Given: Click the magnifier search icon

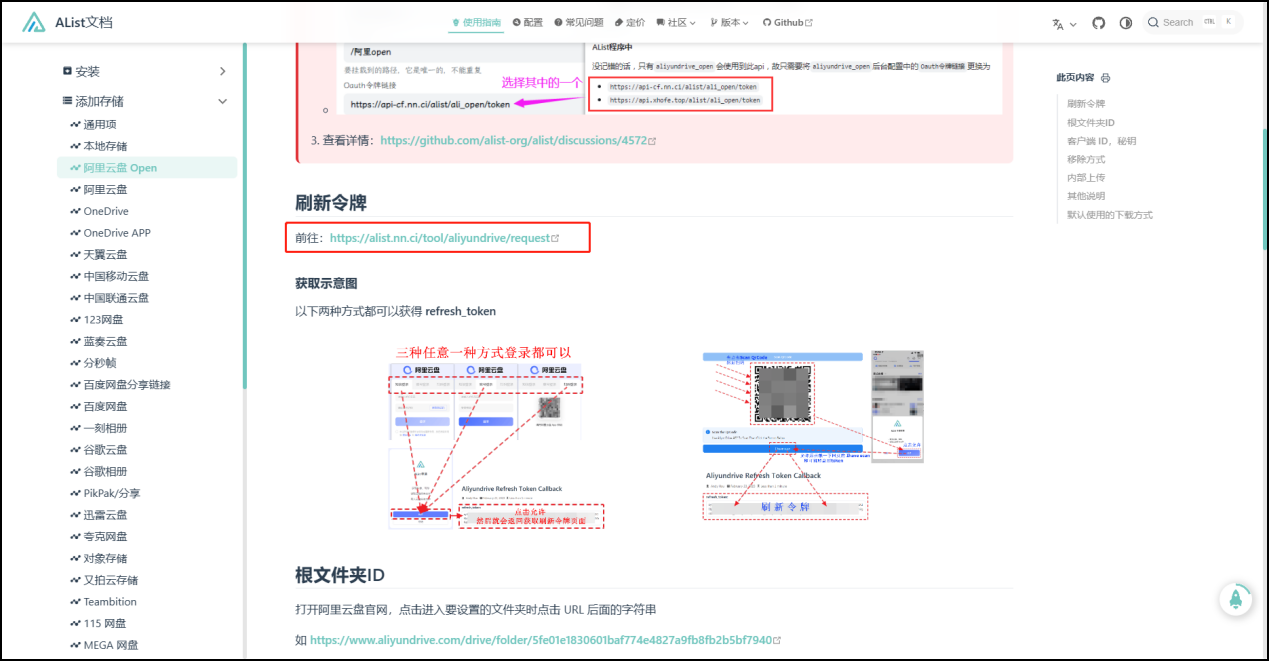Looking at the screenshot, I should pyautogui.click(x=1154, y=22).
